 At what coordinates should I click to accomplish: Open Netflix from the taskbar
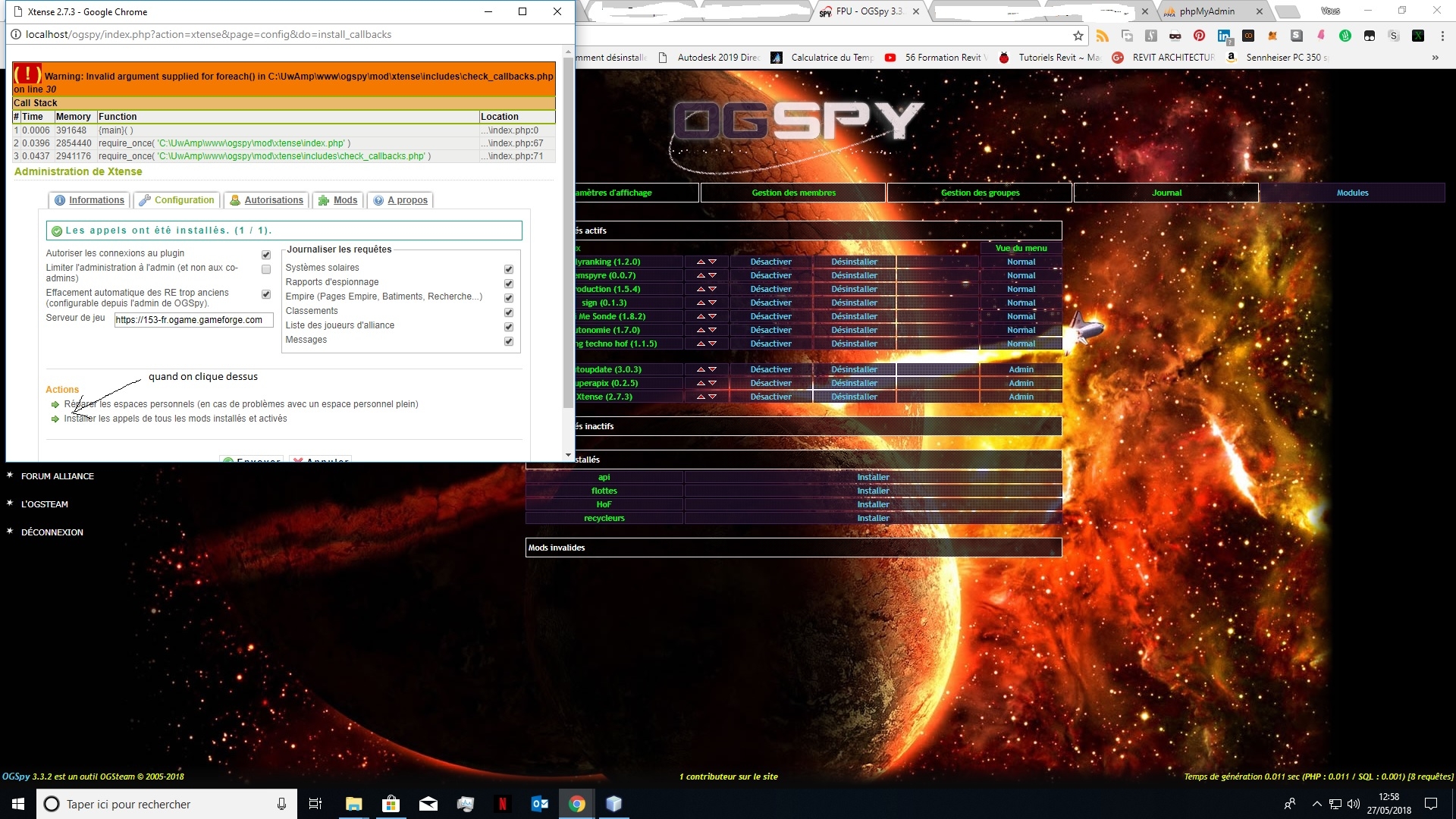click(x=502, y=804)
